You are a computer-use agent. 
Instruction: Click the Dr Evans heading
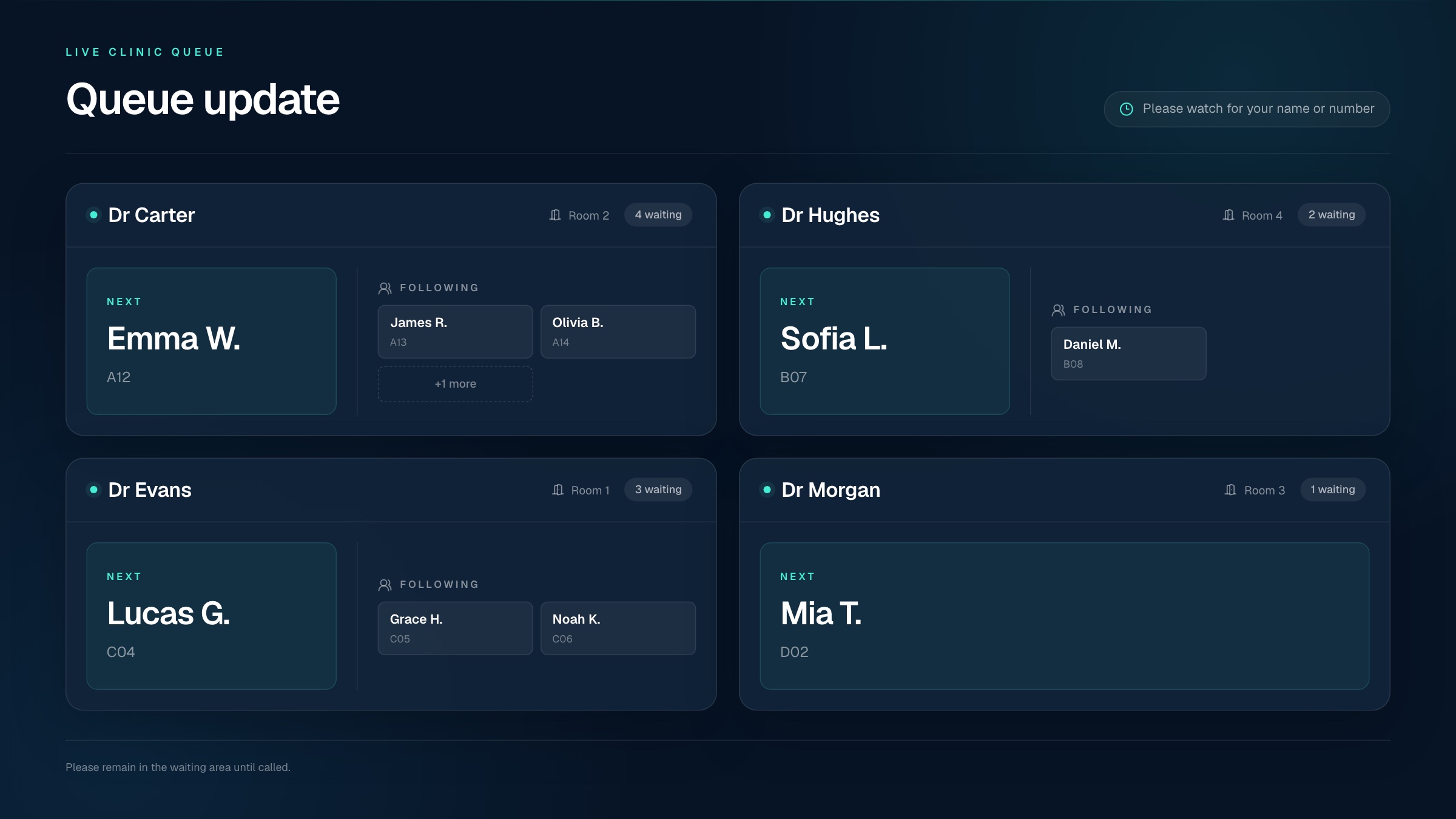[x=150, y=490]
